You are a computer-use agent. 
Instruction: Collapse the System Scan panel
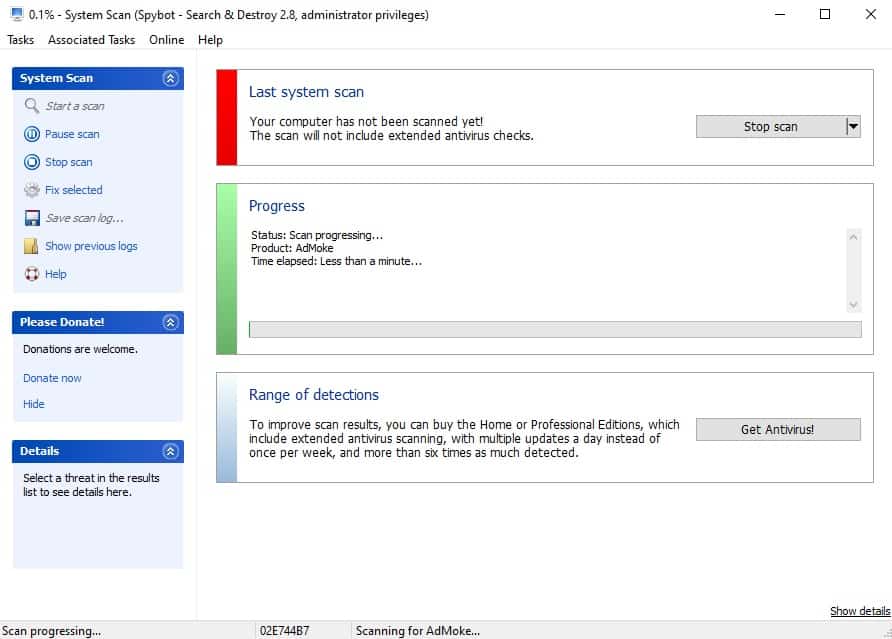[x=170, y=79]
